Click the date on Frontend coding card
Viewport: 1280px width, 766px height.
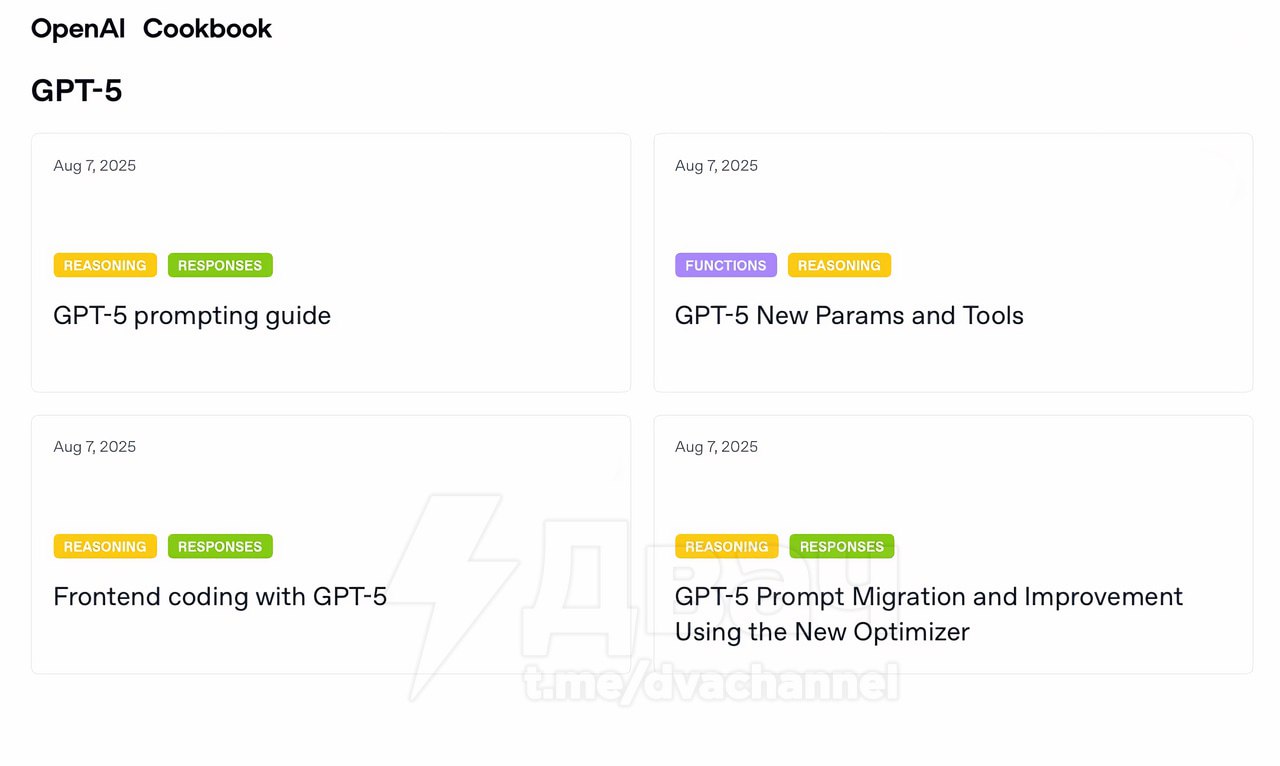click(x=95, y=447)
